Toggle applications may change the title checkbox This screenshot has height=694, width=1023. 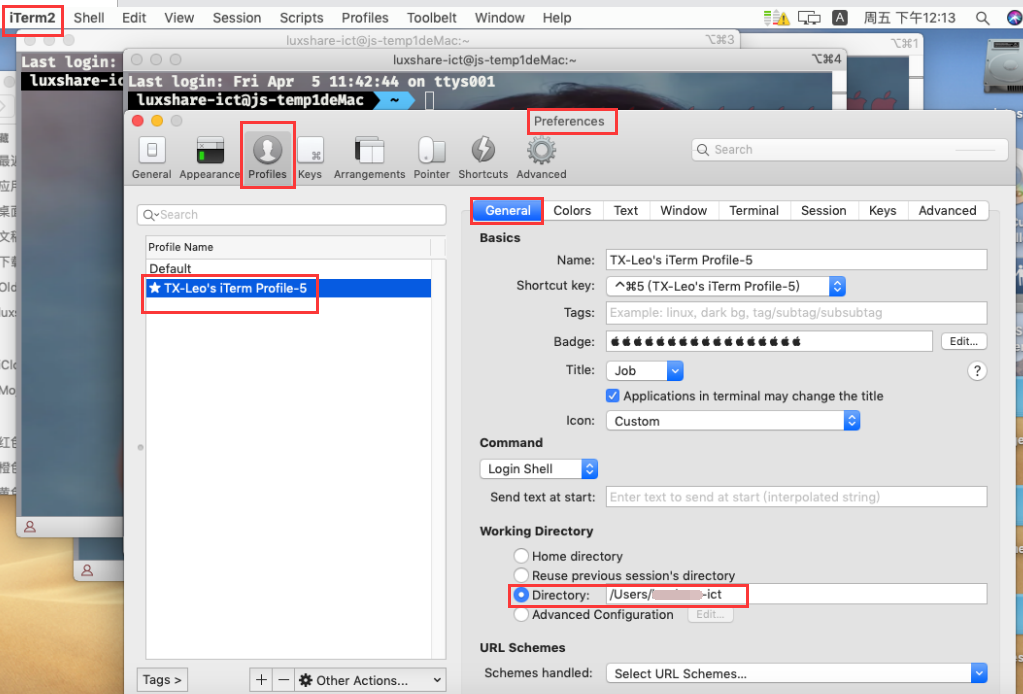pos(613,396)
